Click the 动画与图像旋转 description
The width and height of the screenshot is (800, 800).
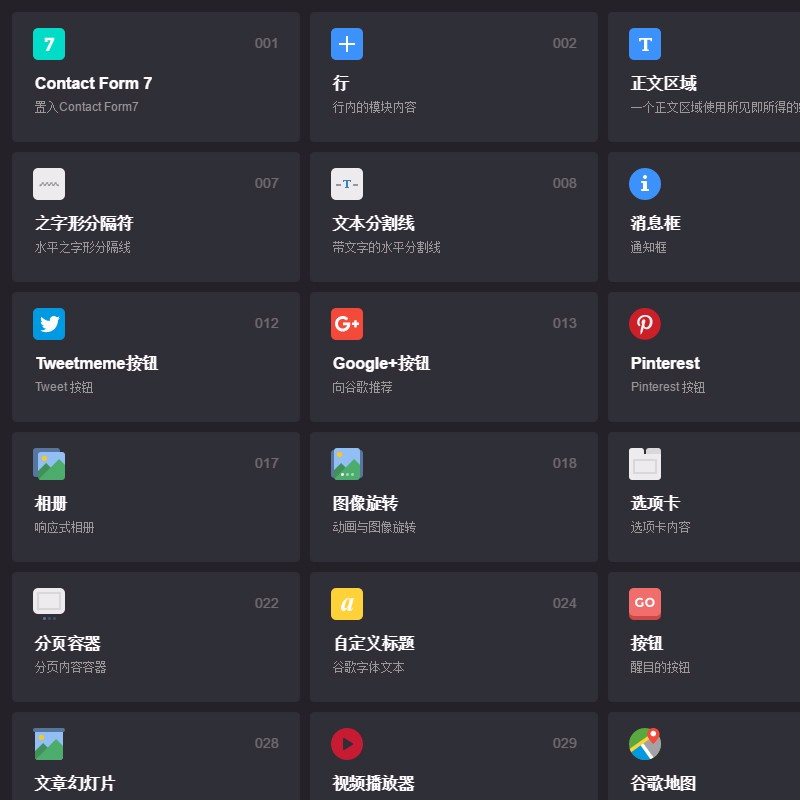[374, 527]
